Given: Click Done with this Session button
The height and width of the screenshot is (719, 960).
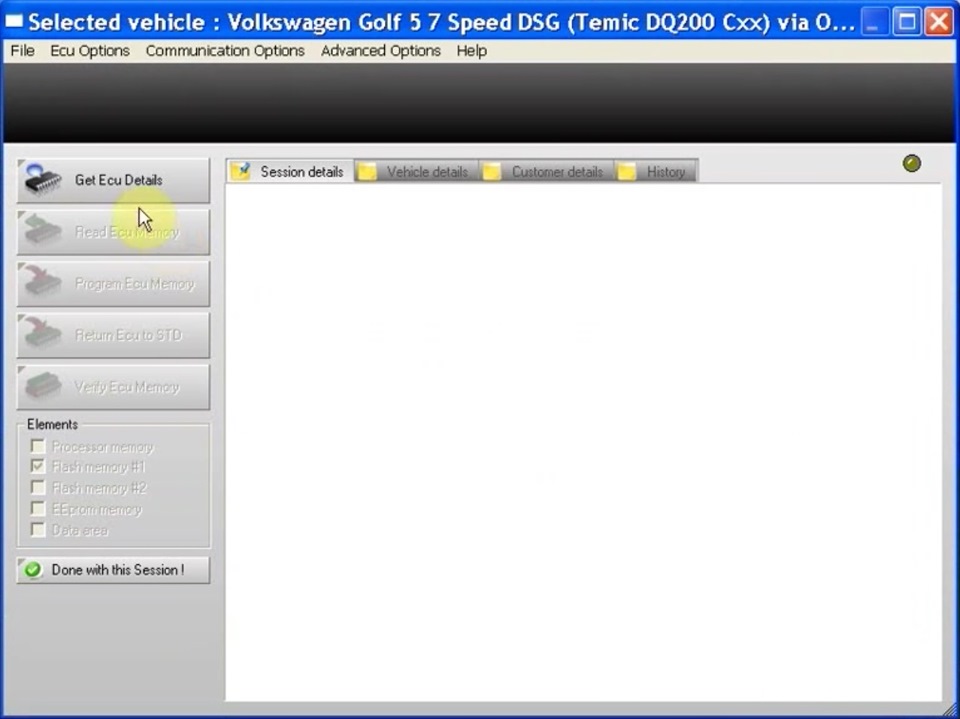Looking at the screenshot, I should [x=113, y=570].
